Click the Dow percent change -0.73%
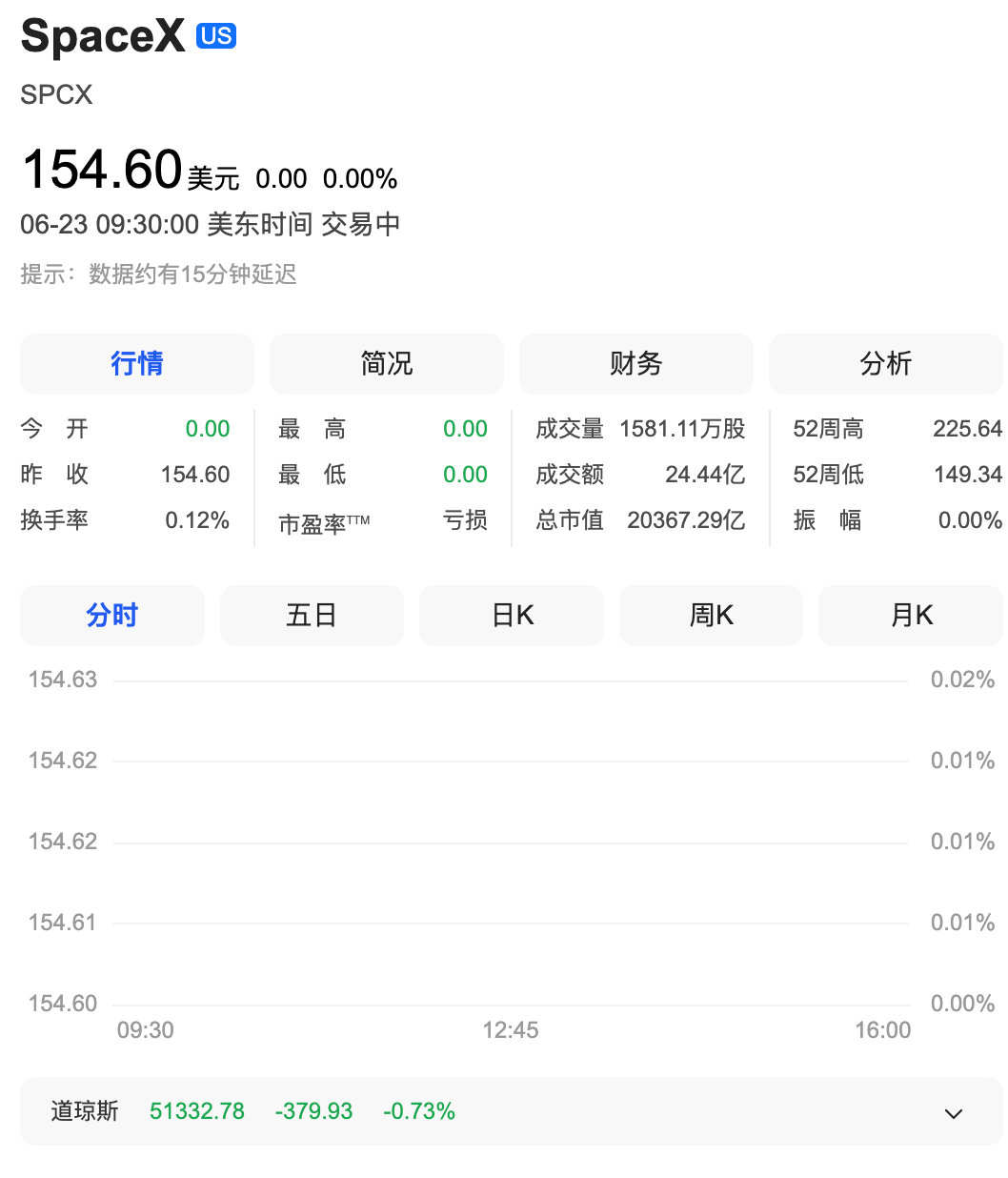 coord(419,1111)
